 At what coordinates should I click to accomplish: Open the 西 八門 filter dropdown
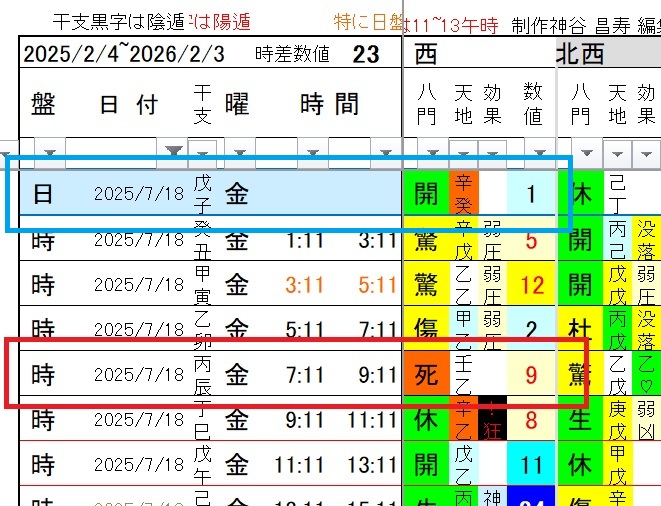click(x=434, y=152)
